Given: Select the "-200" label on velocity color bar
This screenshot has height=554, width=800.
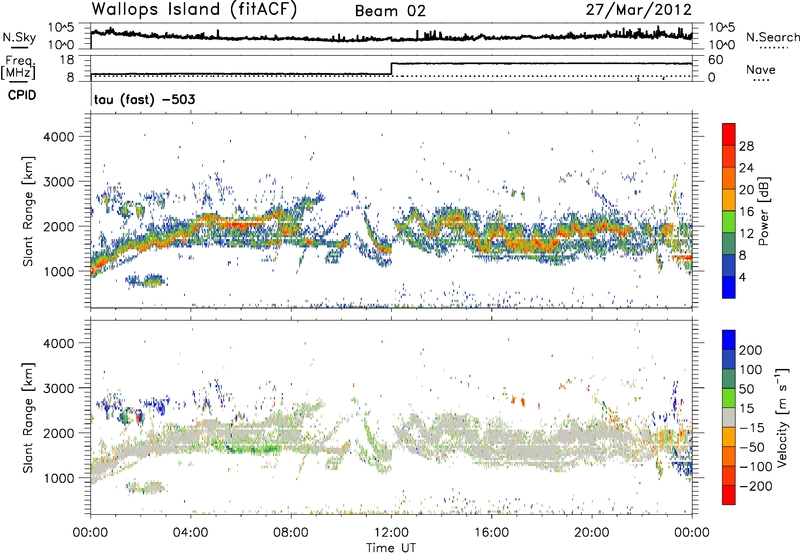Looking at the screenshot, I should (756, 486).
